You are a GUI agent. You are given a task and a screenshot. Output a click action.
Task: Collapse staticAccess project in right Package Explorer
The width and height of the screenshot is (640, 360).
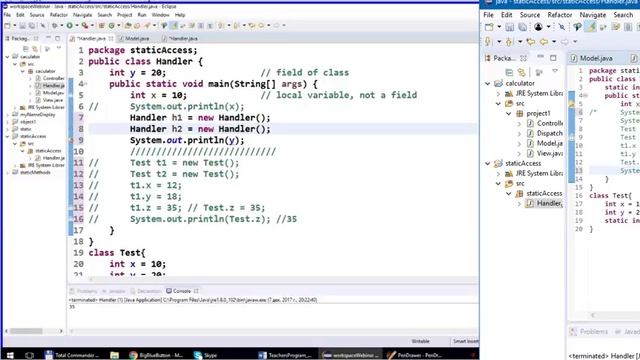point(488,163)
